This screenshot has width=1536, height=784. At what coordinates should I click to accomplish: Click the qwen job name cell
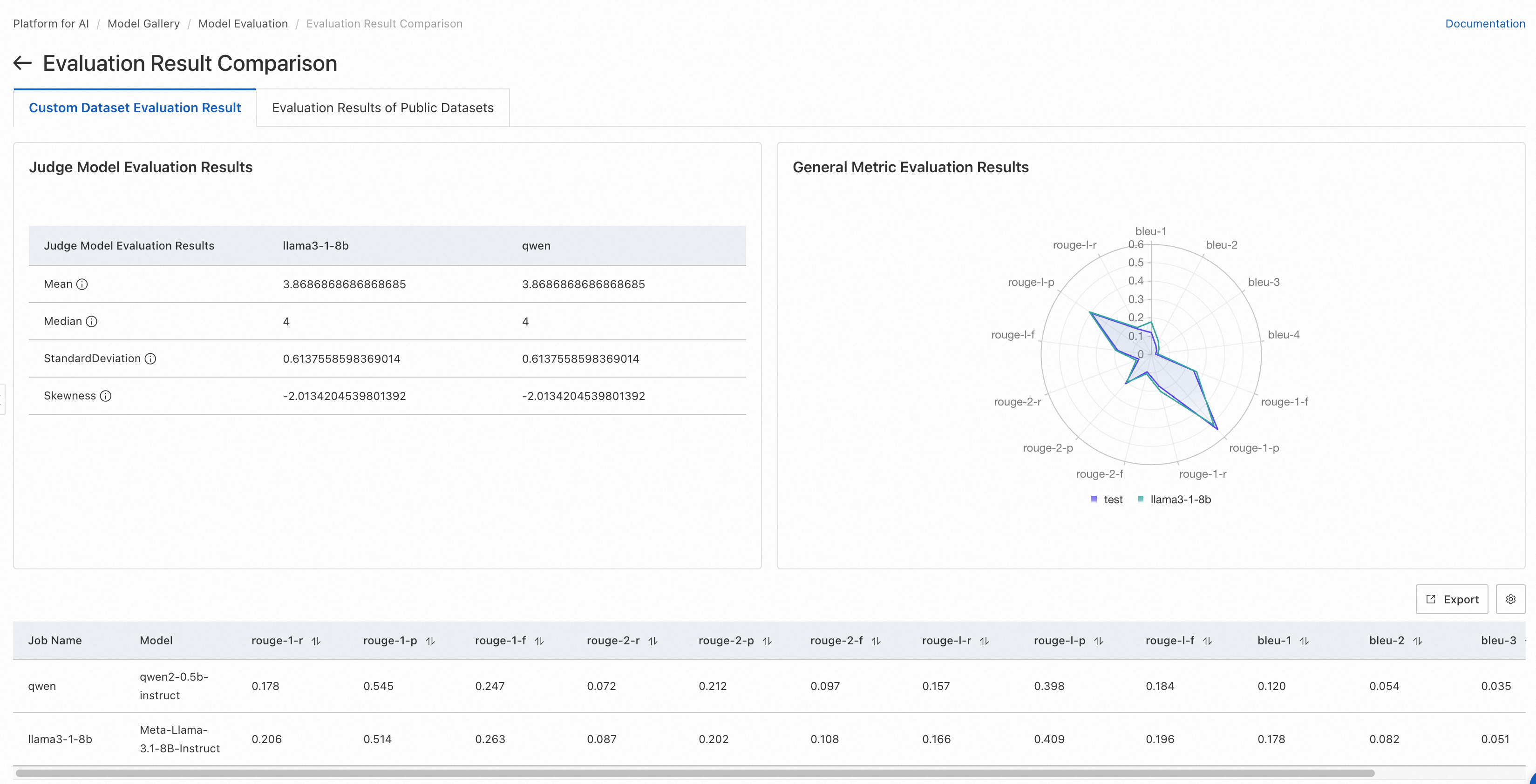tap(42, 686)
